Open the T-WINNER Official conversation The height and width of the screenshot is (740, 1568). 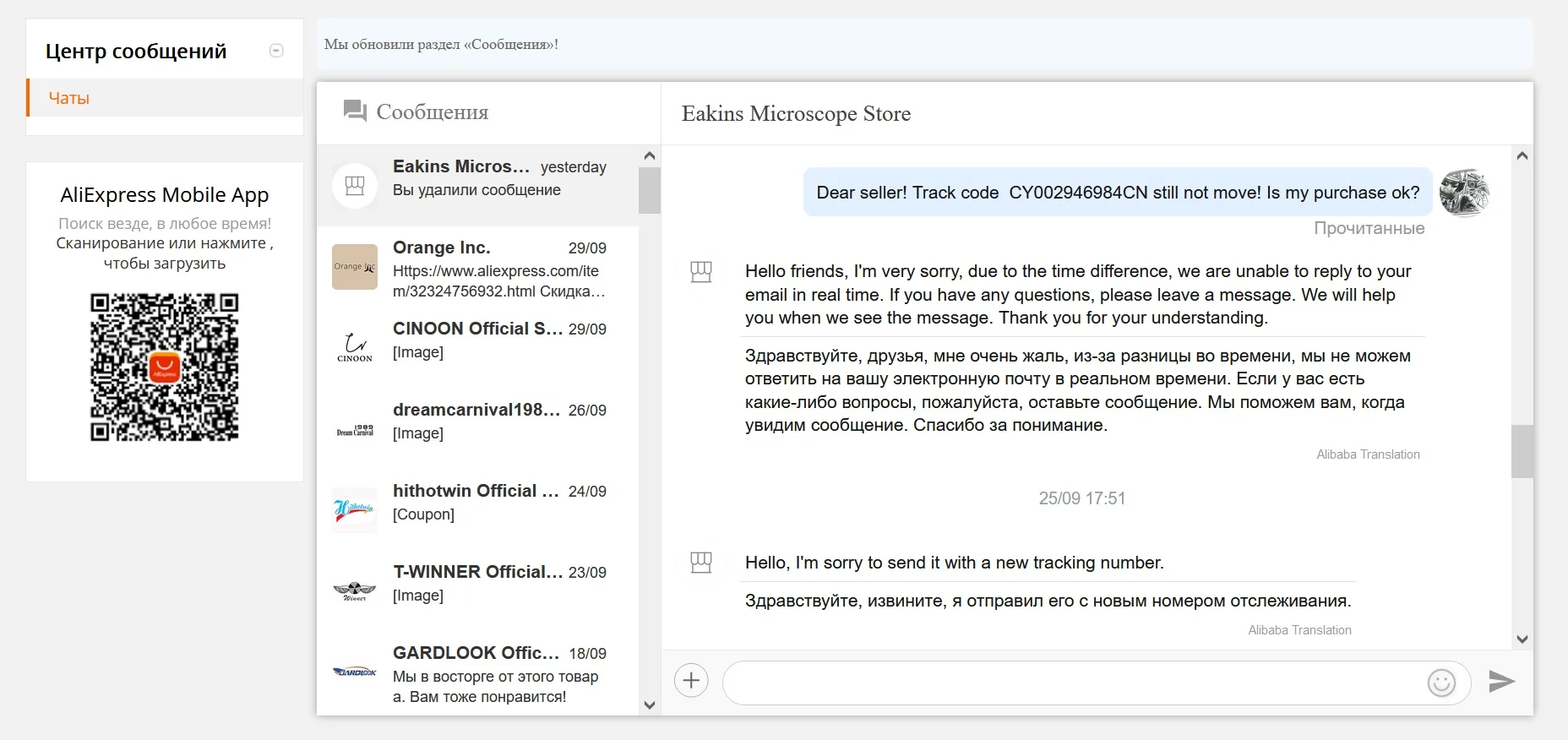(498, 584)
